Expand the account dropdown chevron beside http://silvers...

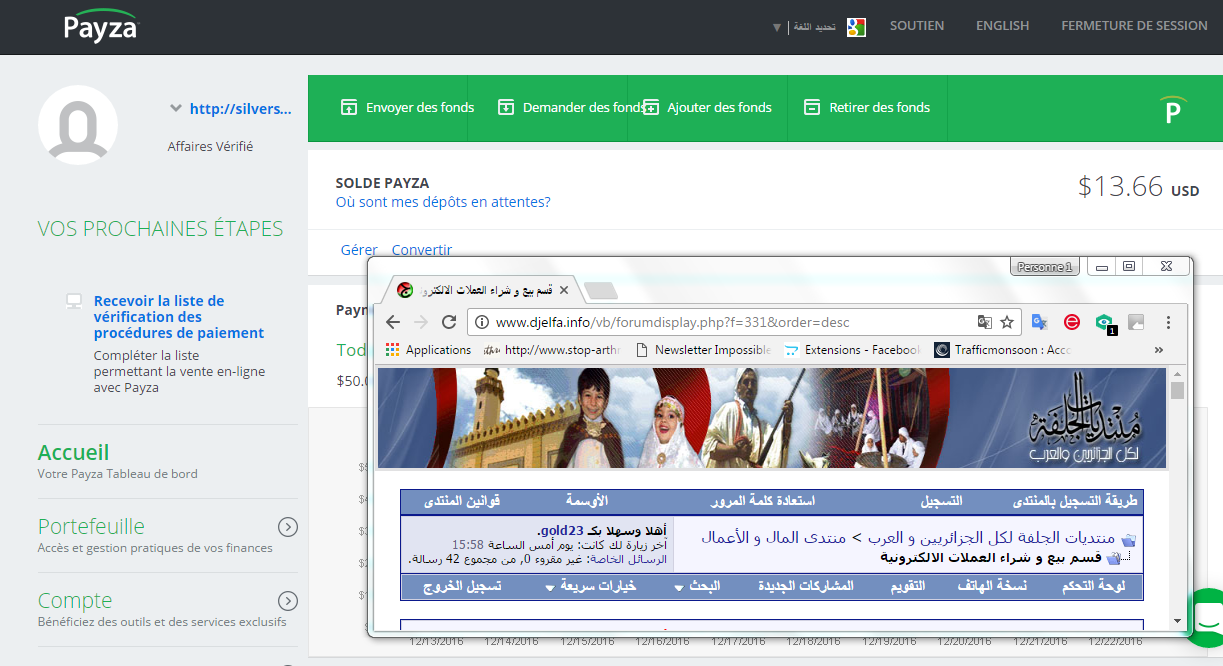(176, 108)
